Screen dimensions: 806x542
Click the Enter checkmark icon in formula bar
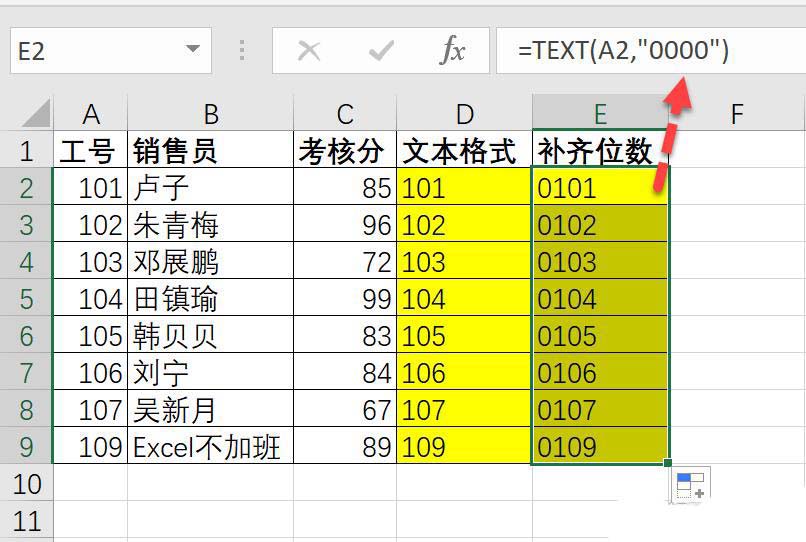tap(380, 51)
